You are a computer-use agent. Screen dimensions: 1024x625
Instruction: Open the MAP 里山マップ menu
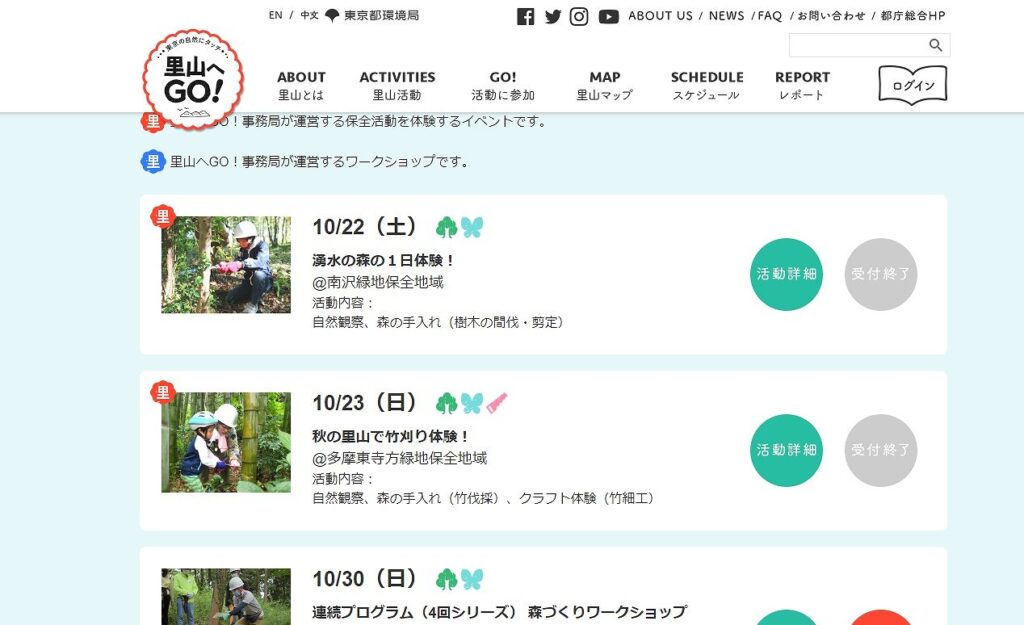605,86
